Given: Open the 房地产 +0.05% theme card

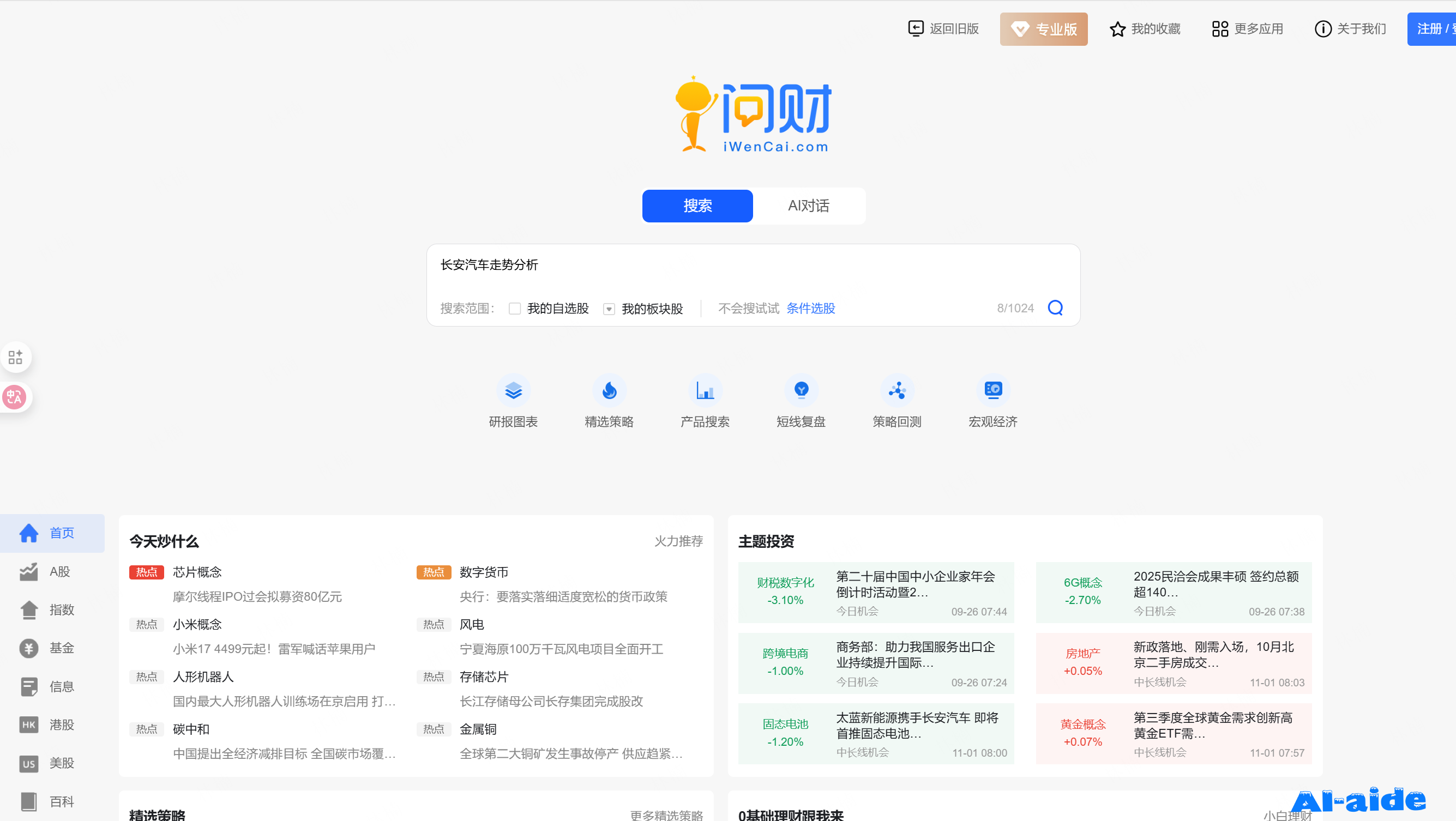Looking at the screenshot, I should click(x=1174, y=663).
